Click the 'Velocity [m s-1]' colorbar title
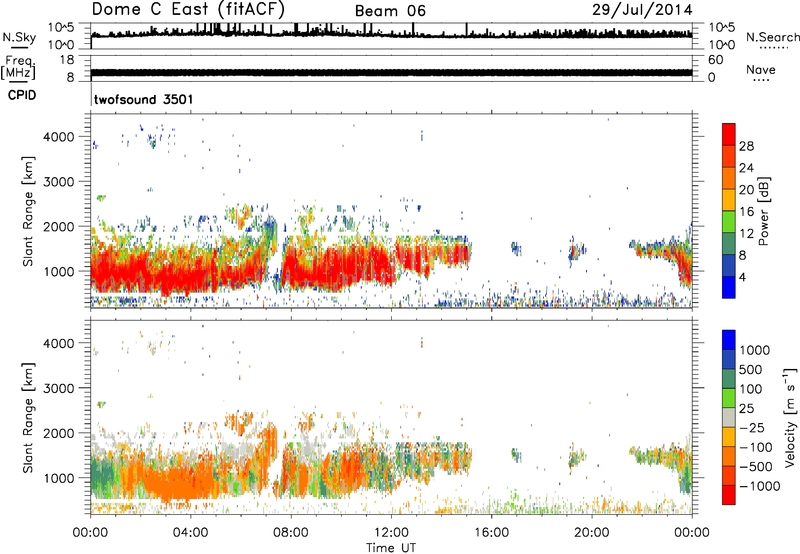This screenshot has width=800, height=554. pos(790,417)
